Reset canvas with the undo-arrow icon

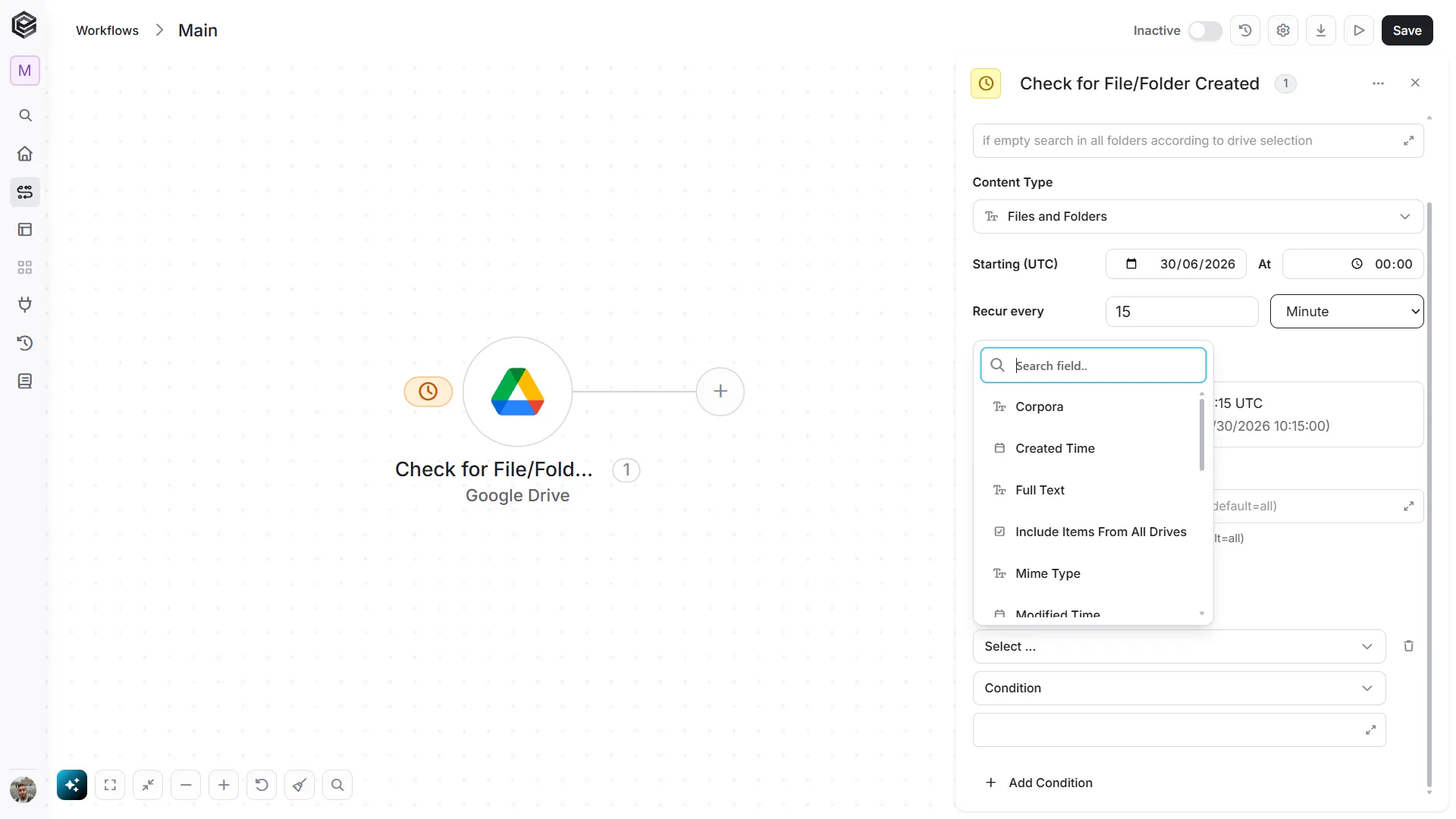[262, 785]
